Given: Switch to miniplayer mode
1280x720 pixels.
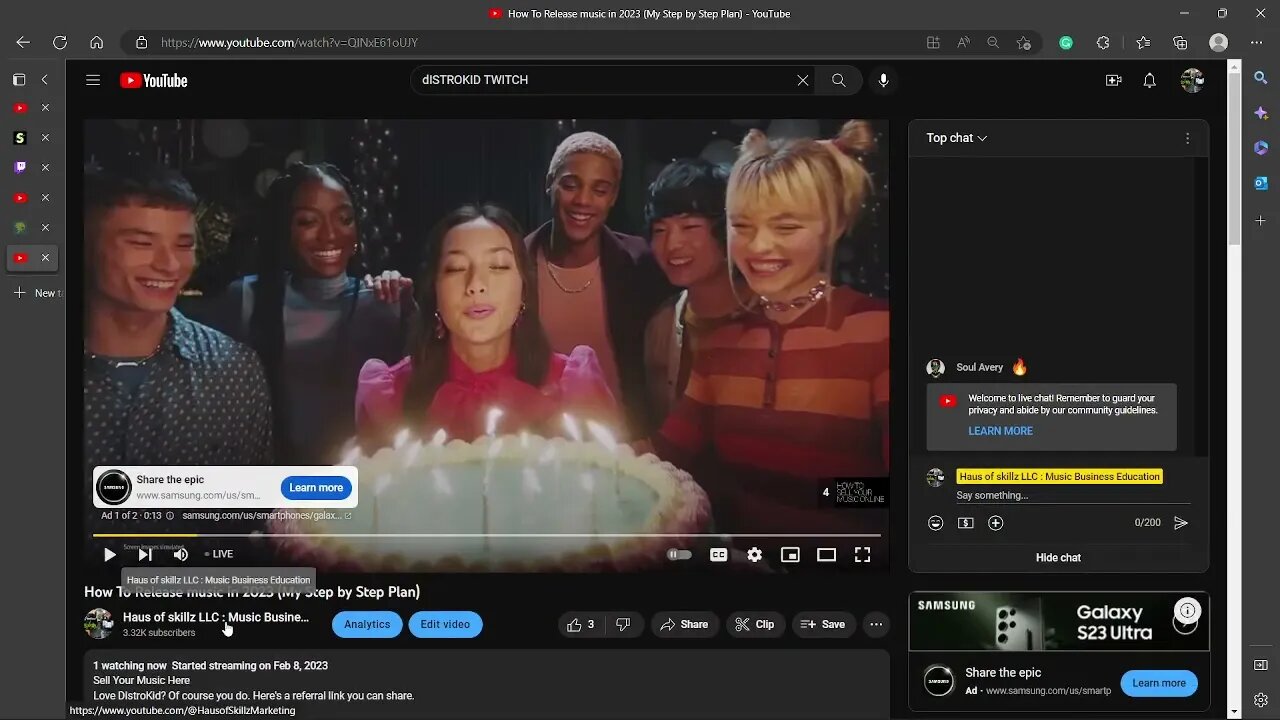Looking at the screenshot, I should click(x=790, y=555).
